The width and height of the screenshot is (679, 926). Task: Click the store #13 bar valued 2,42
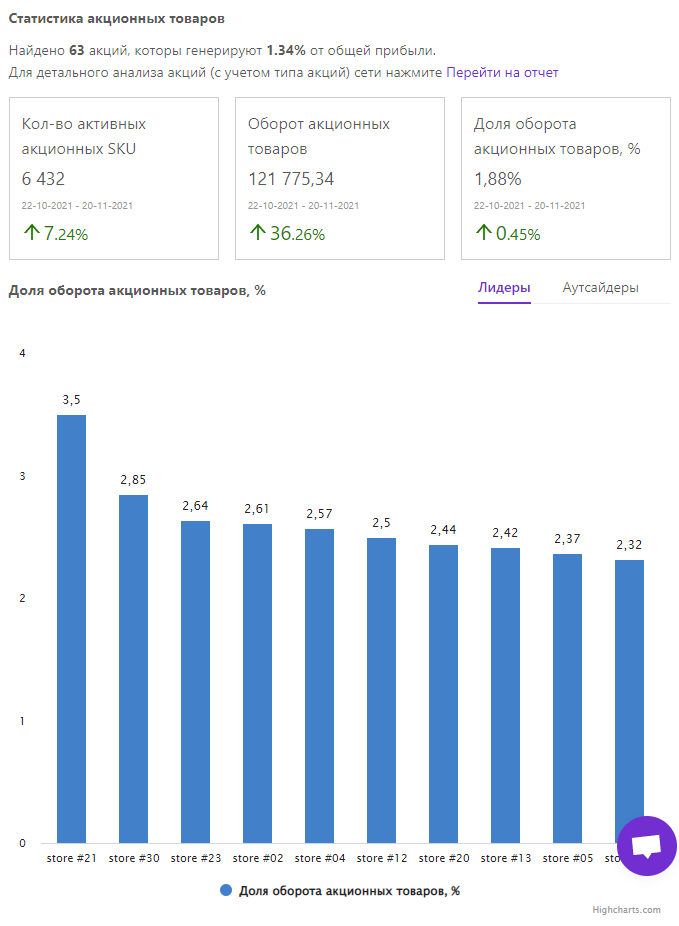[505, 695]
